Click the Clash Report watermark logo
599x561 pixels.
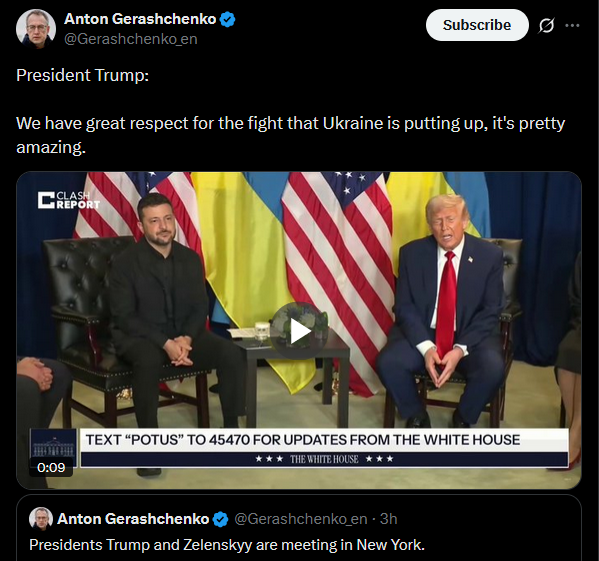pyautogui.click(x=69, y=200)
